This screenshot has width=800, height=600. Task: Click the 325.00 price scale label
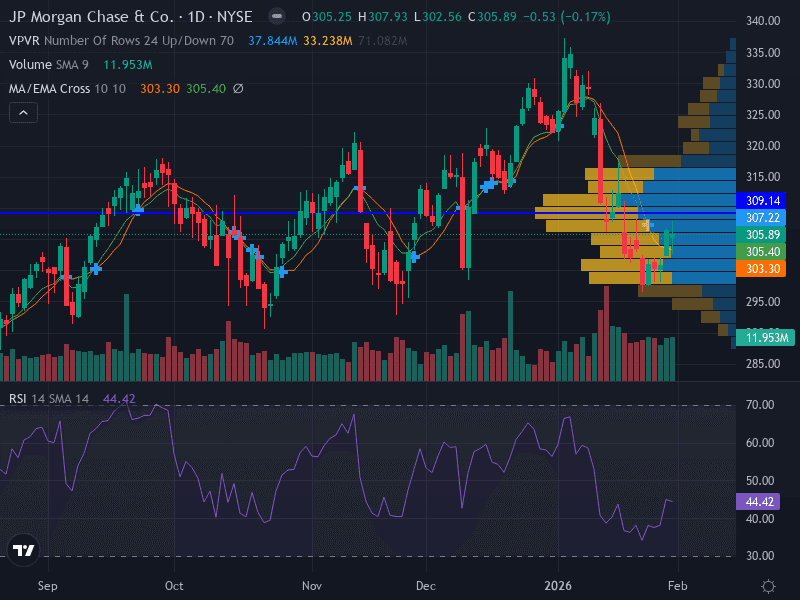point(763,115)
